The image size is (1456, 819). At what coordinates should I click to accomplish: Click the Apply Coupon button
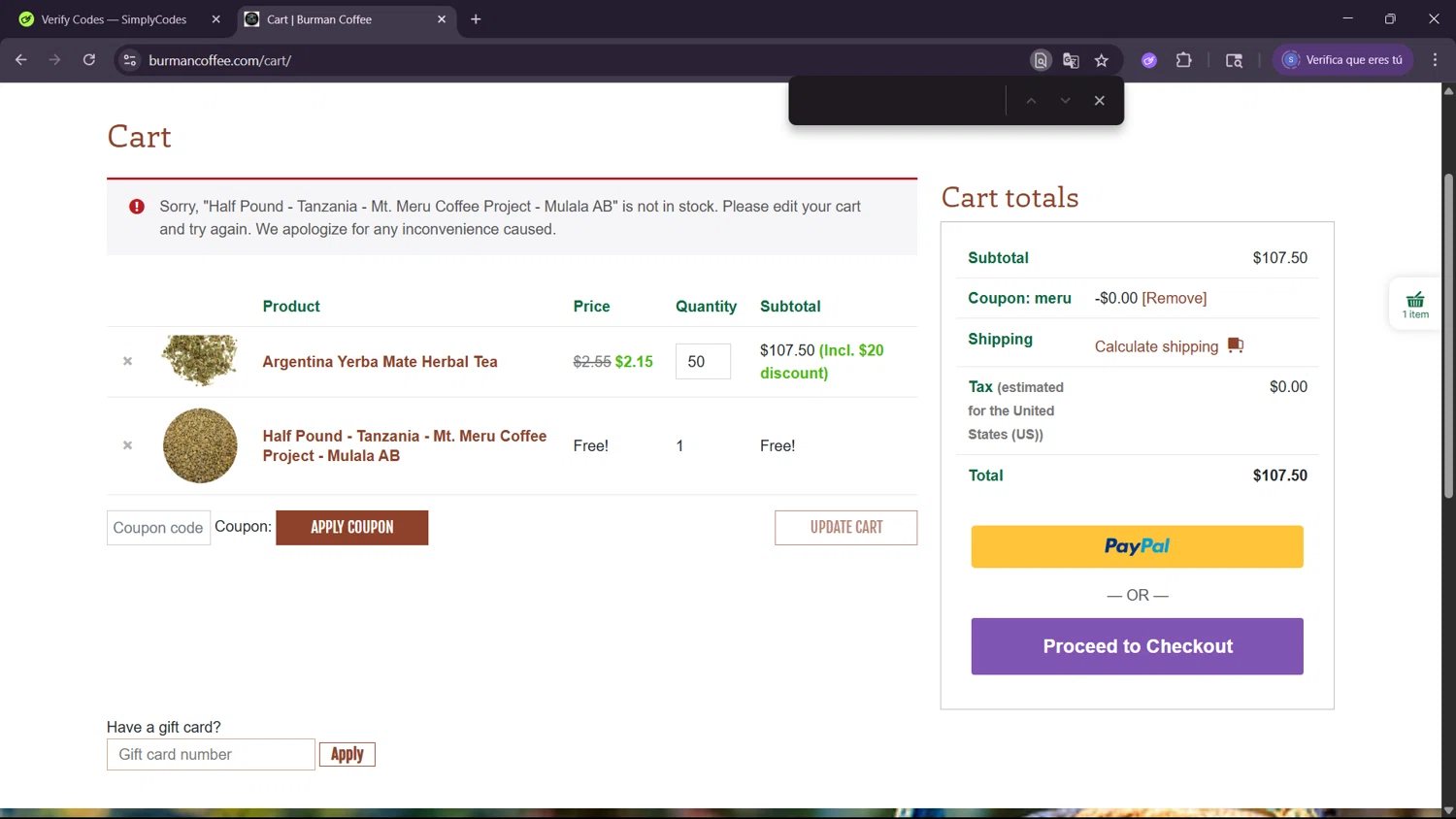(x=351, y=528)
